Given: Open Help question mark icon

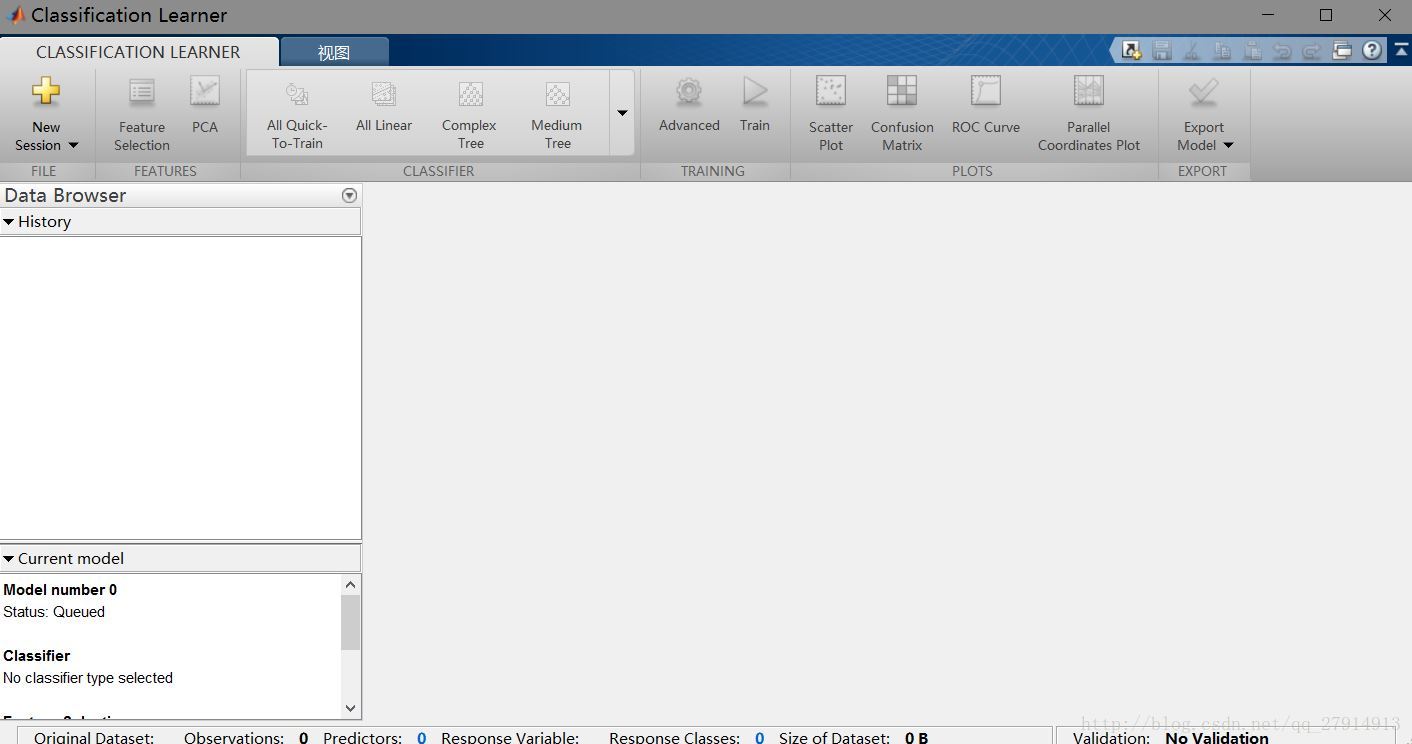Looking at the screenshot, I should tap(1372, 50).
